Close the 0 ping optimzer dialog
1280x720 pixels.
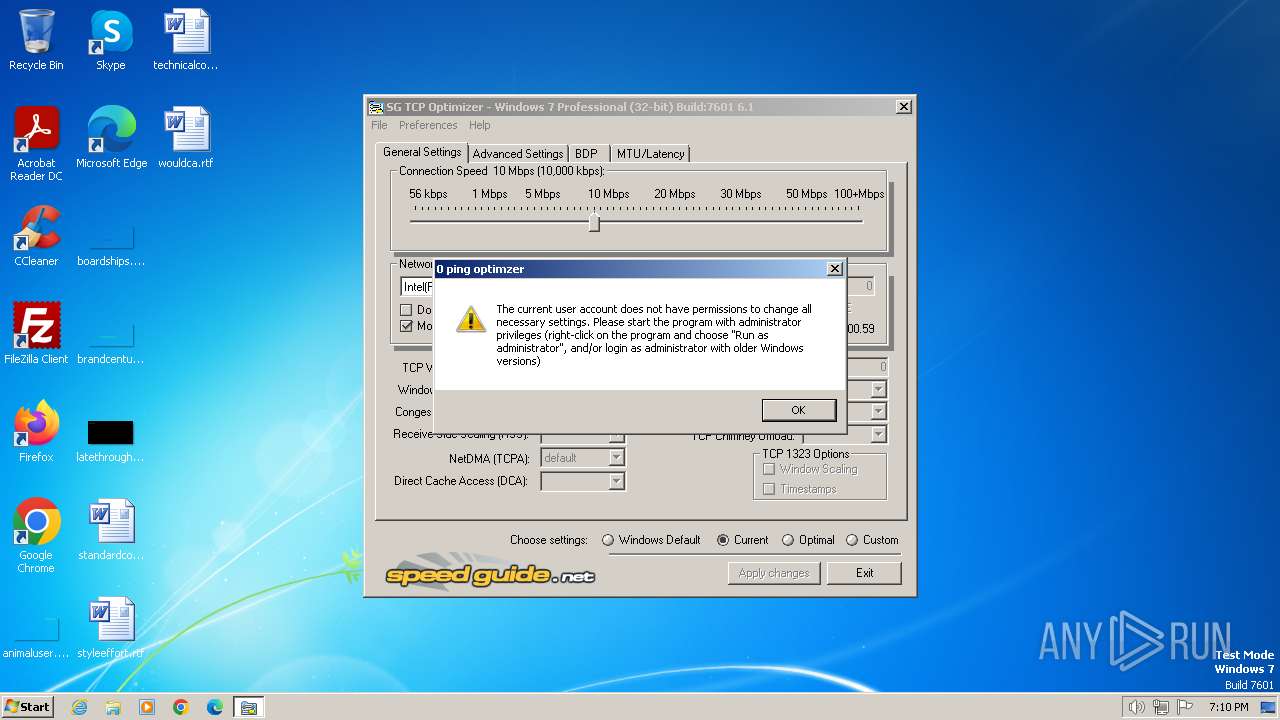834,269
